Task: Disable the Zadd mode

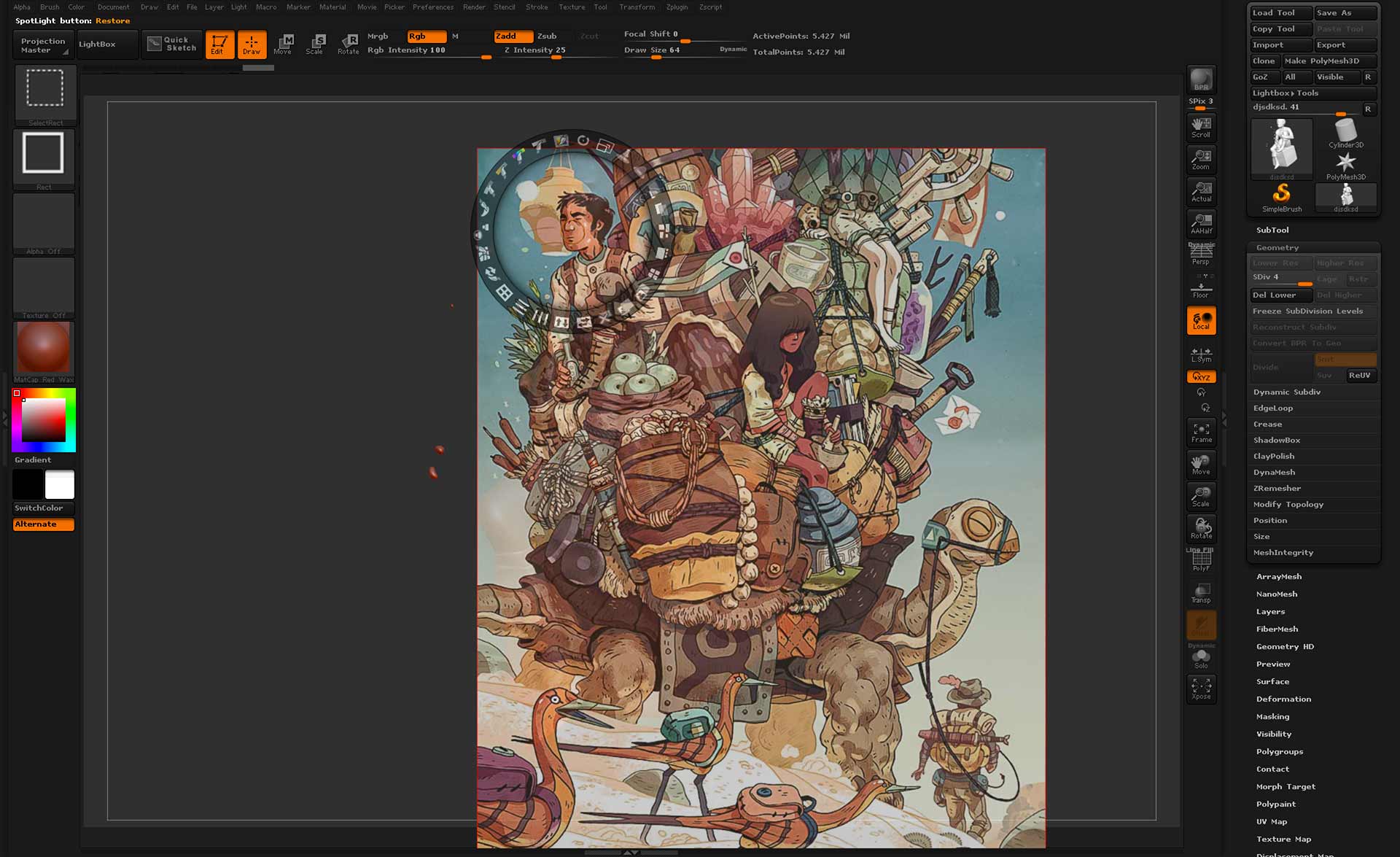Action: pos(513,36)
